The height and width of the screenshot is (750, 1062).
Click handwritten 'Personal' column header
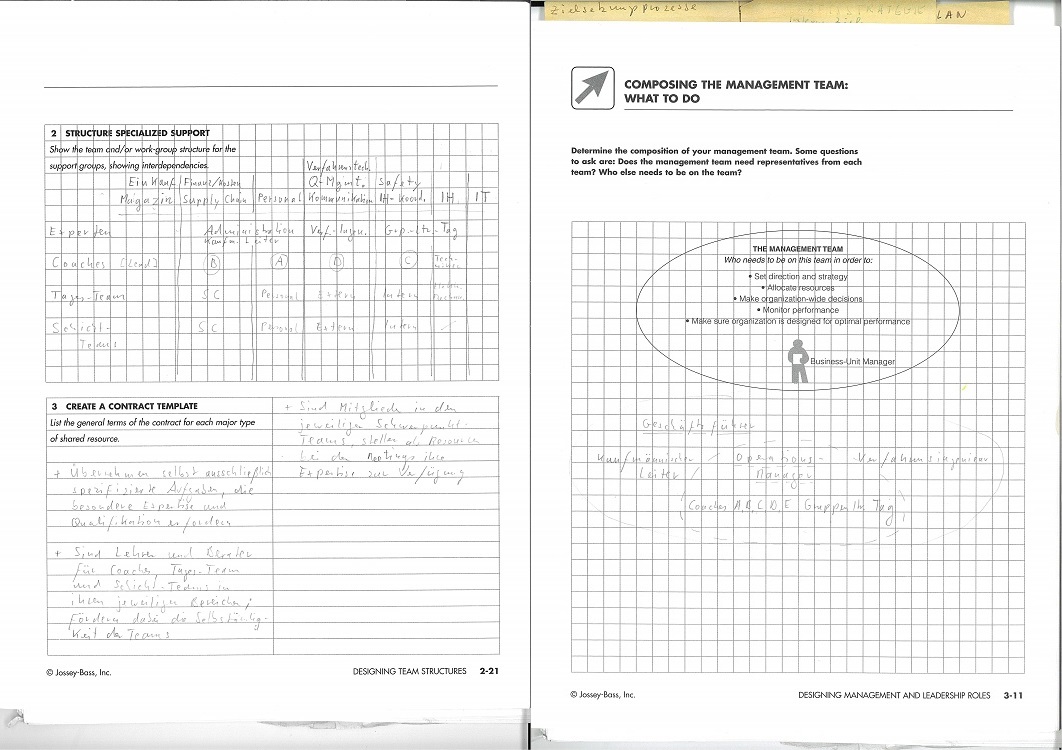[279, 200]
